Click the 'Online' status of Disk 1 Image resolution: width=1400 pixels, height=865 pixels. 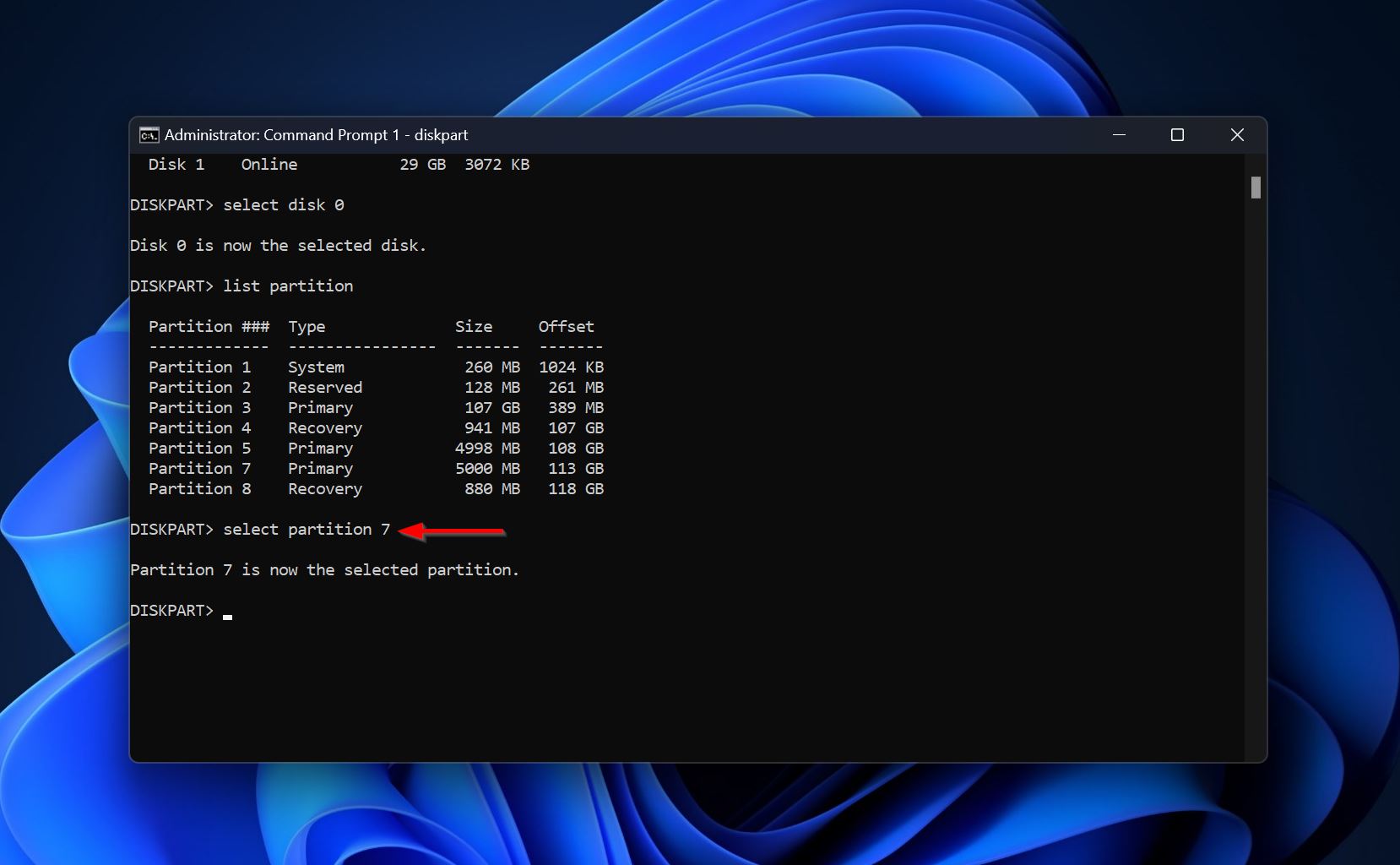[269, 165]
